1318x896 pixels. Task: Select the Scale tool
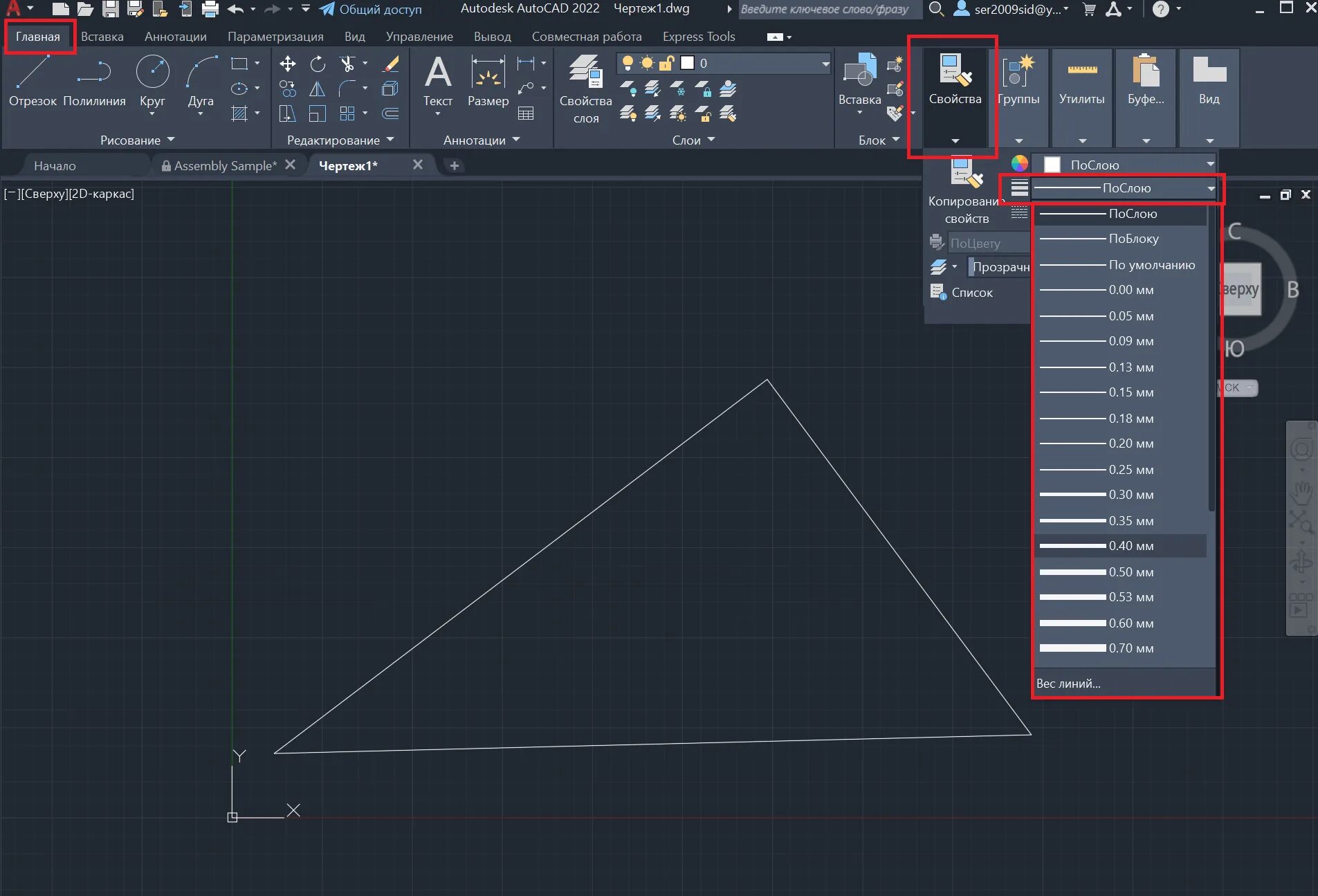[x=318, y=113]
